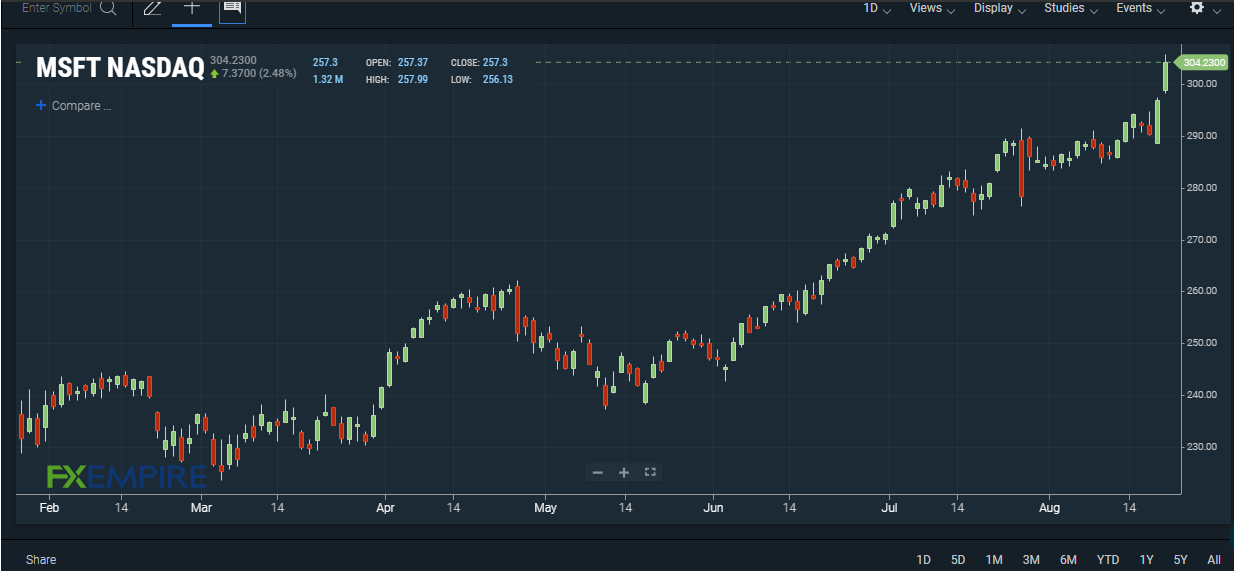Open the settings gear menu
The image size is (1234, 571).
point(1197,7)
